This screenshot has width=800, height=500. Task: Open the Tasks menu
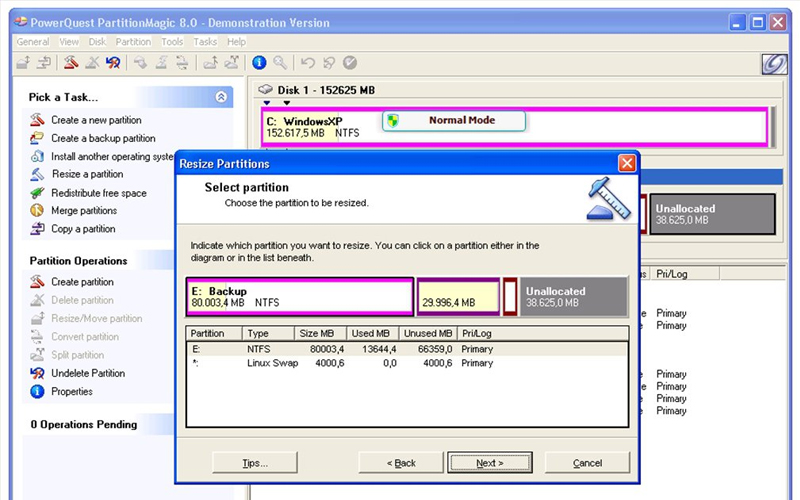[x=205, y=42]
